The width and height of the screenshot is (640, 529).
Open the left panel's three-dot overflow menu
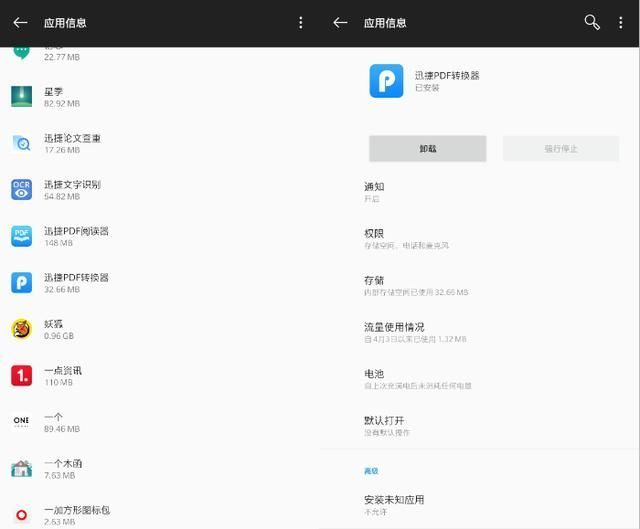tap(300, 22)
